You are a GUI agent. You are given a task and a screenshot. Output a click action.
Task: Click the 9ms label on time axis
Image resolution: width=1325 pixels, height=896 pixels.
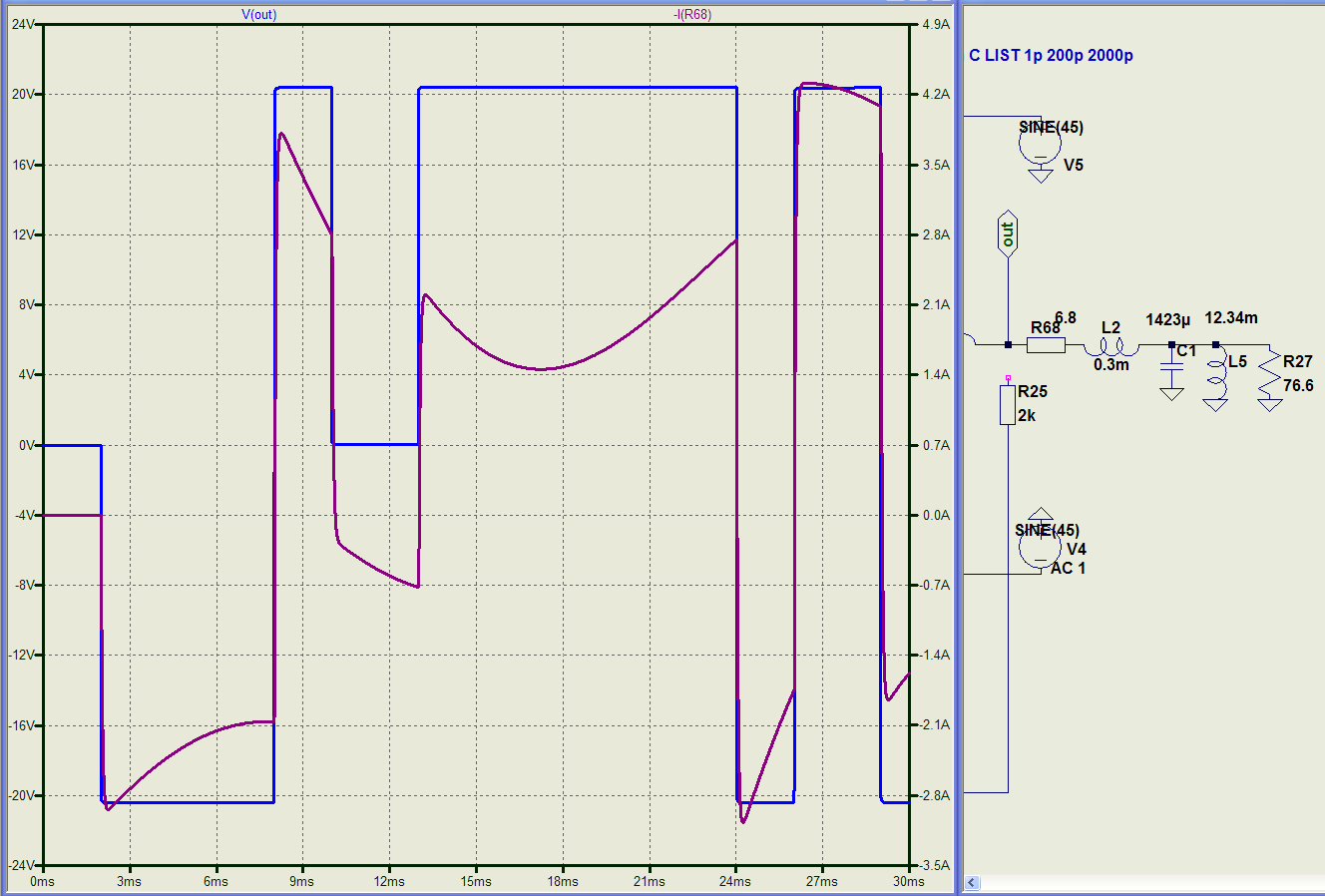(x=301, y=881)
